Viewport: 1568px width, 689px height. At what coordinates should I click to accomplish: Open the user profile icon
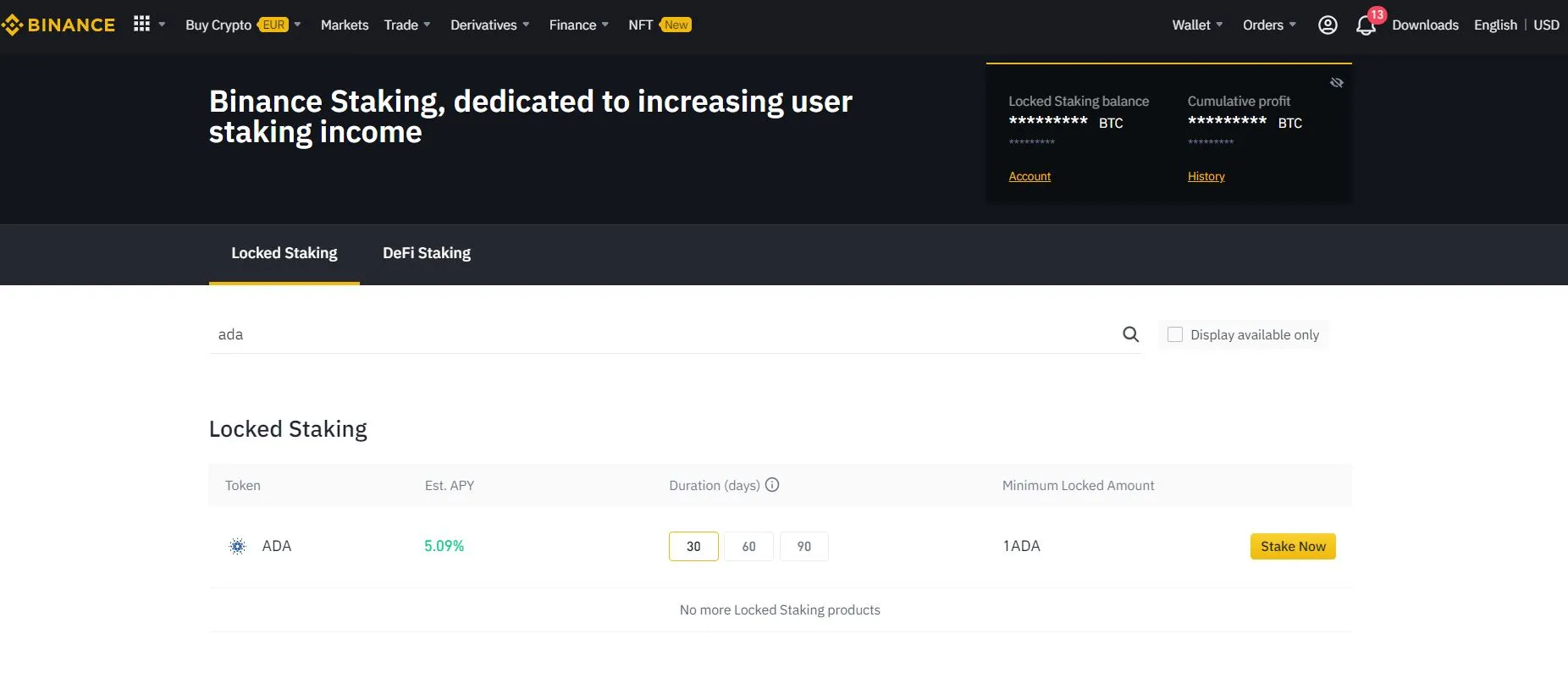point(1328,25)
